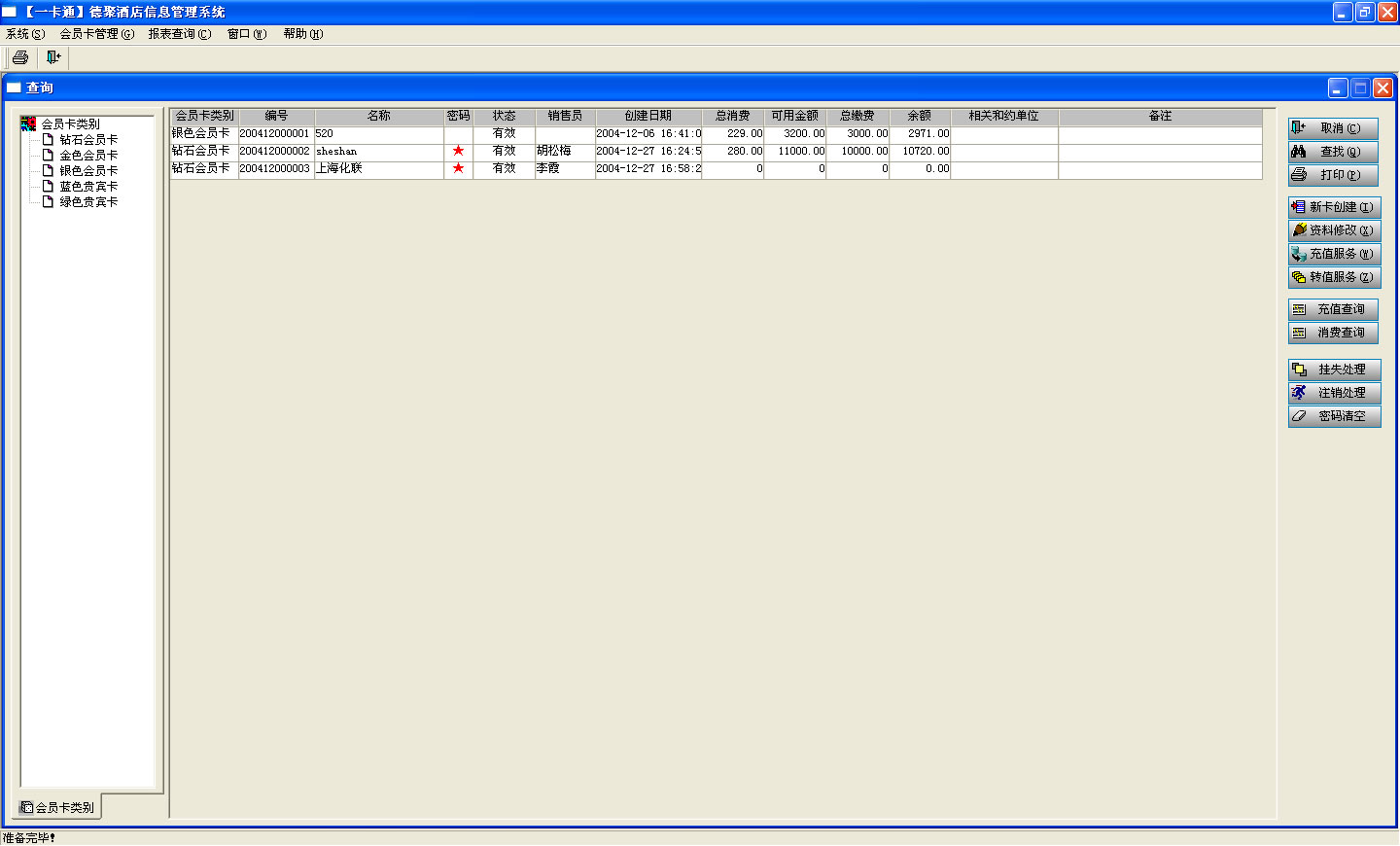Create a new card with 新卡创建
1400x846 pixels.
[x=1334, y=207]
